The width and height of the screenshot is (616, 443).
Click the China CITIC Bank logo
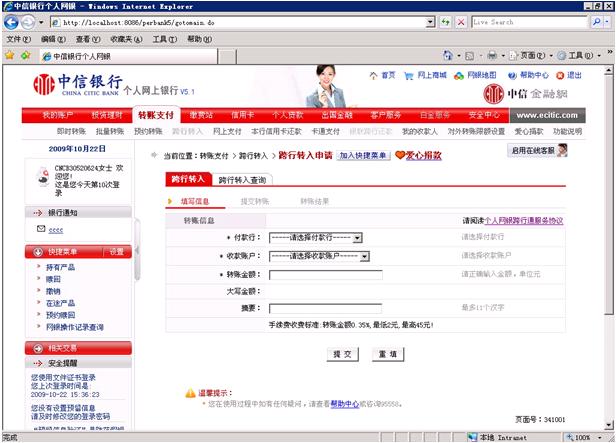coord(78,84)
